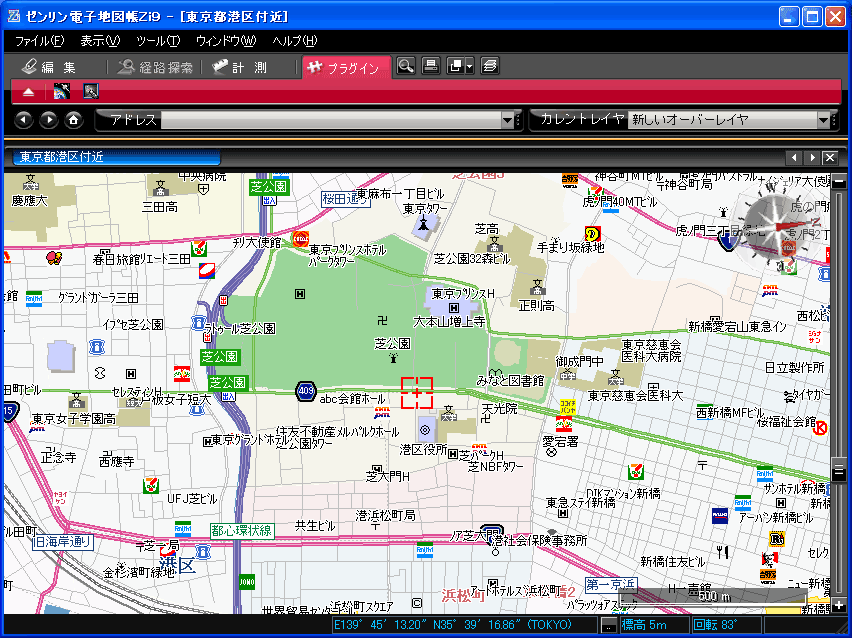Open the ファイル(F) menu
The image size is (852, 638).
coord(39,41)
